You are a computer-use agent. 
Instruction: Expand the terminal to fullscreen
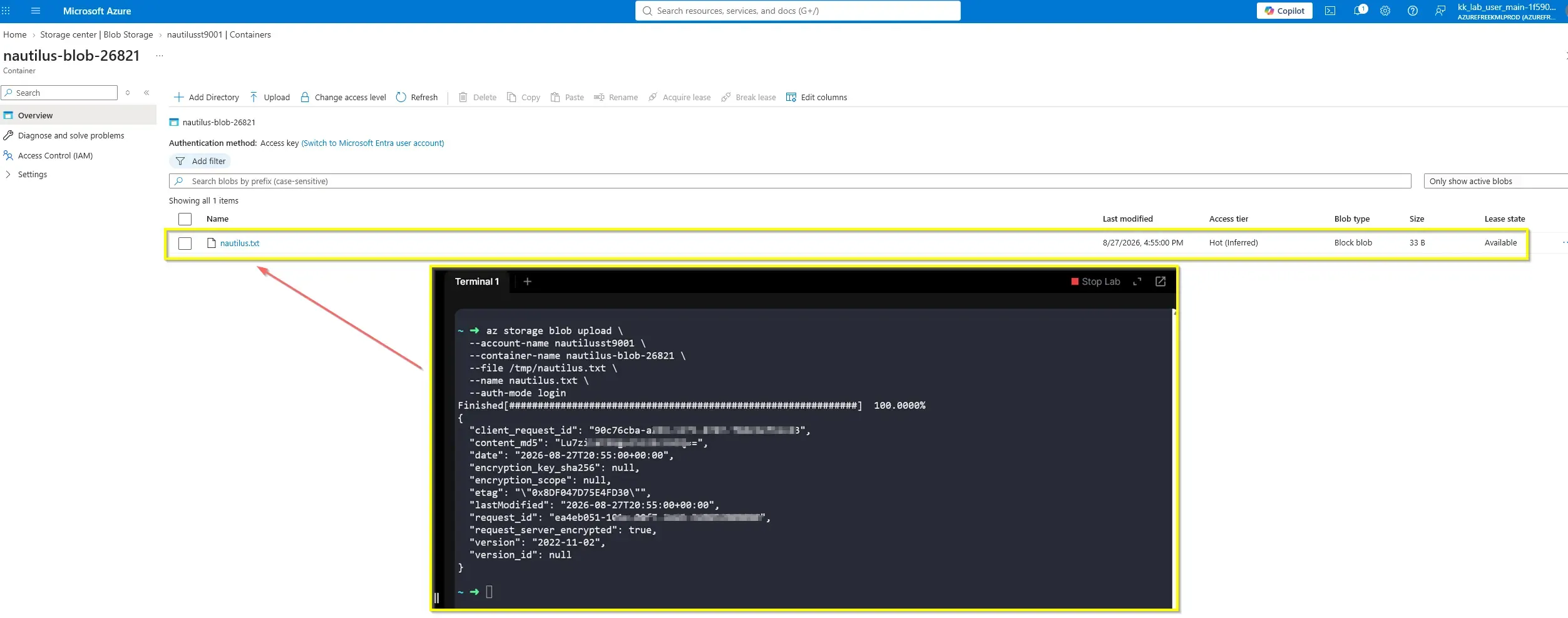pos(1137,281)
